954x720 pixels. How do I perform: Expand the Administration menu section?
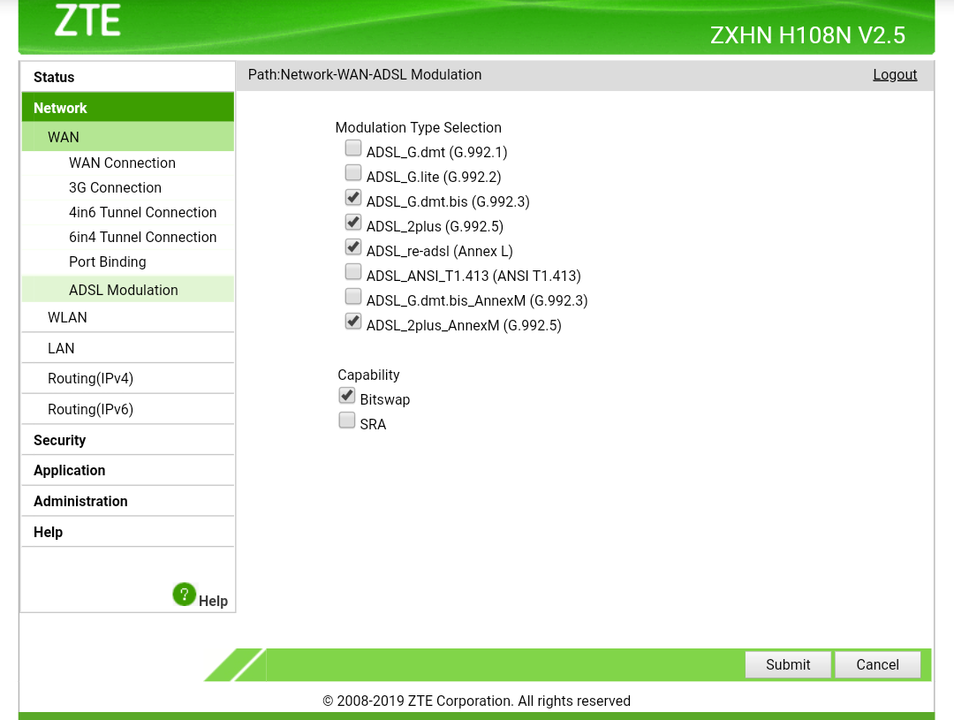point(128,502)
